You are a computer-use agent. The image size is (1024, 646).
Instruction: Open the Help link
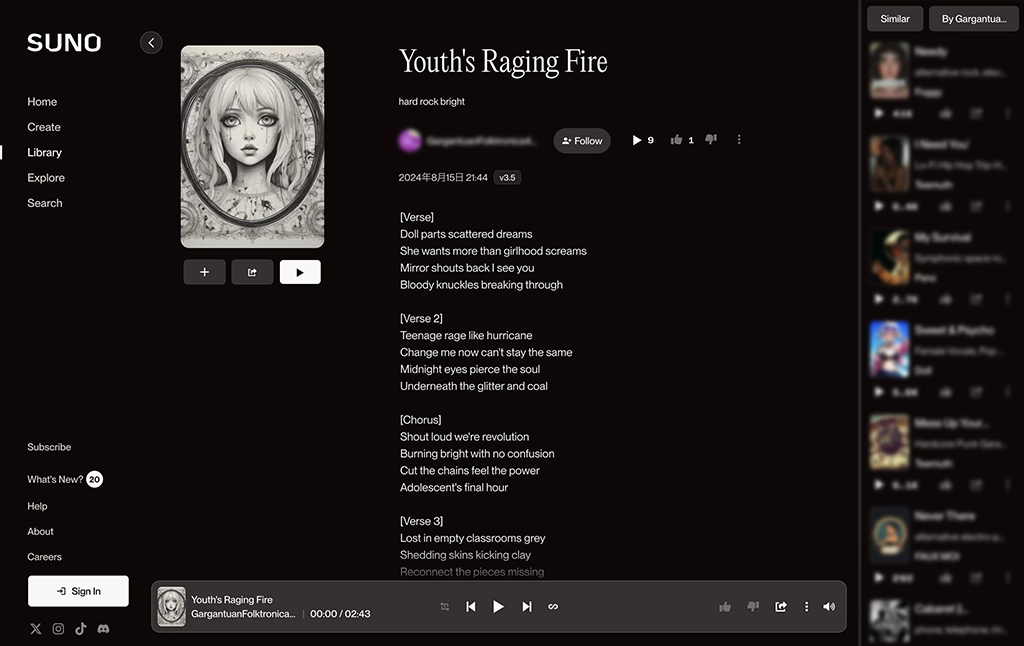[37, 506]
